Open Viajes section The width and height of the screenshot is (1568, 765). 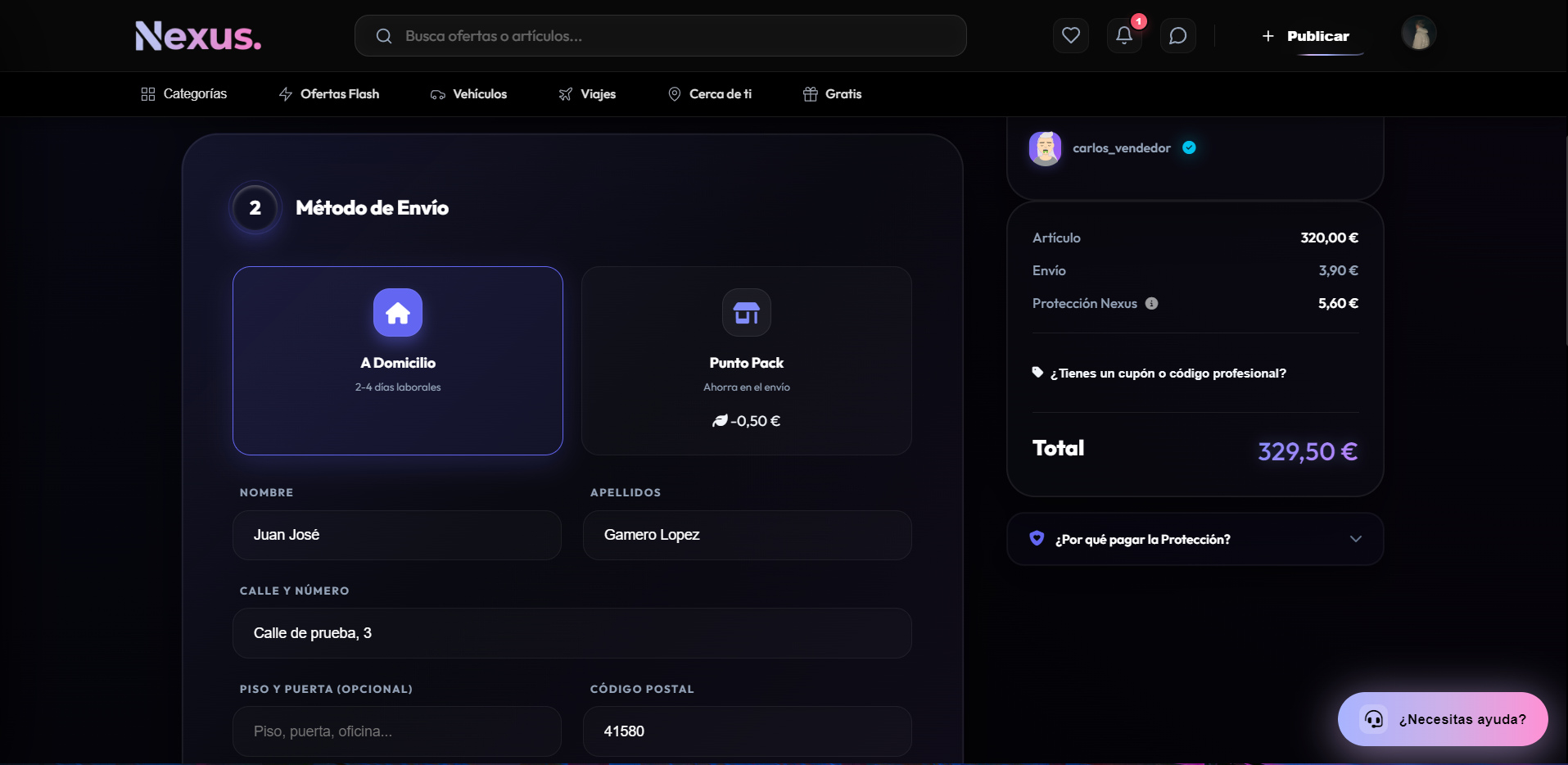tap(587, 94)
